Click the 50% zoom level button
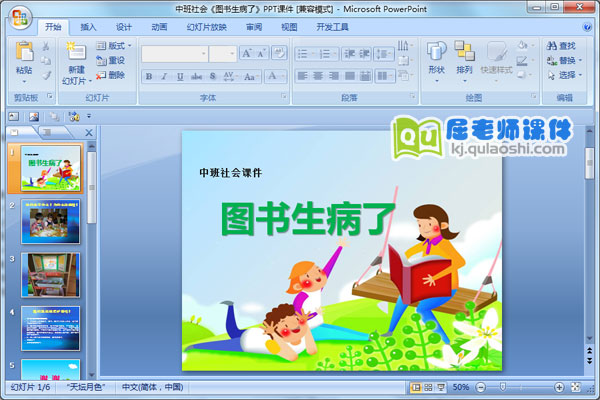 coord(461,387)
